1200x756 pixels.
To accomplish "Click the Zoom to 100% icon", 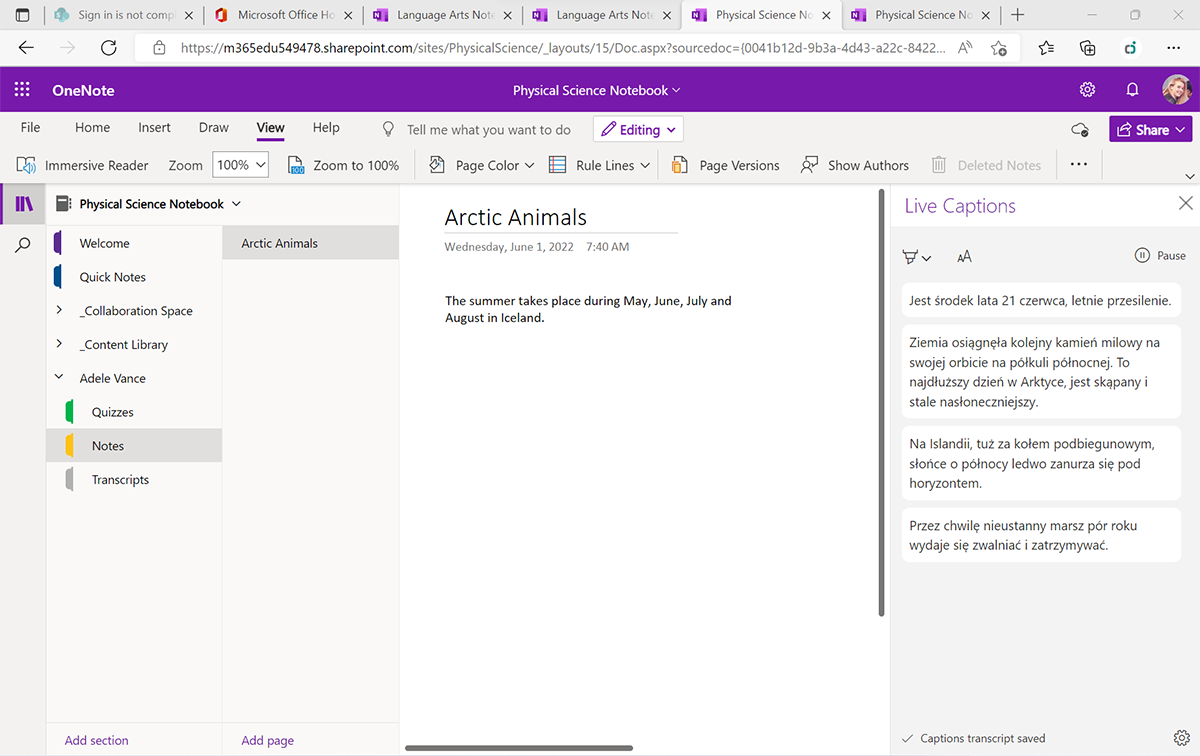I will point(296,165).
